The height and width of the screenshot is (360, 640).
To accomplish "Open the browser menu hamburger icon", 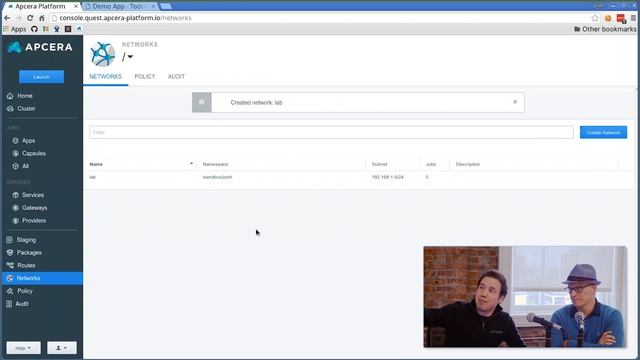I will [x=633, y=18].
